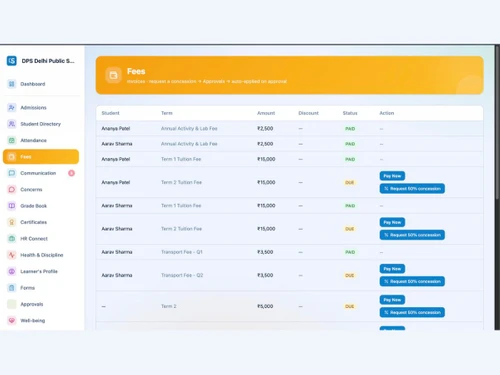Click the Discount column header

pyautogui.click(x=308, y=113)
